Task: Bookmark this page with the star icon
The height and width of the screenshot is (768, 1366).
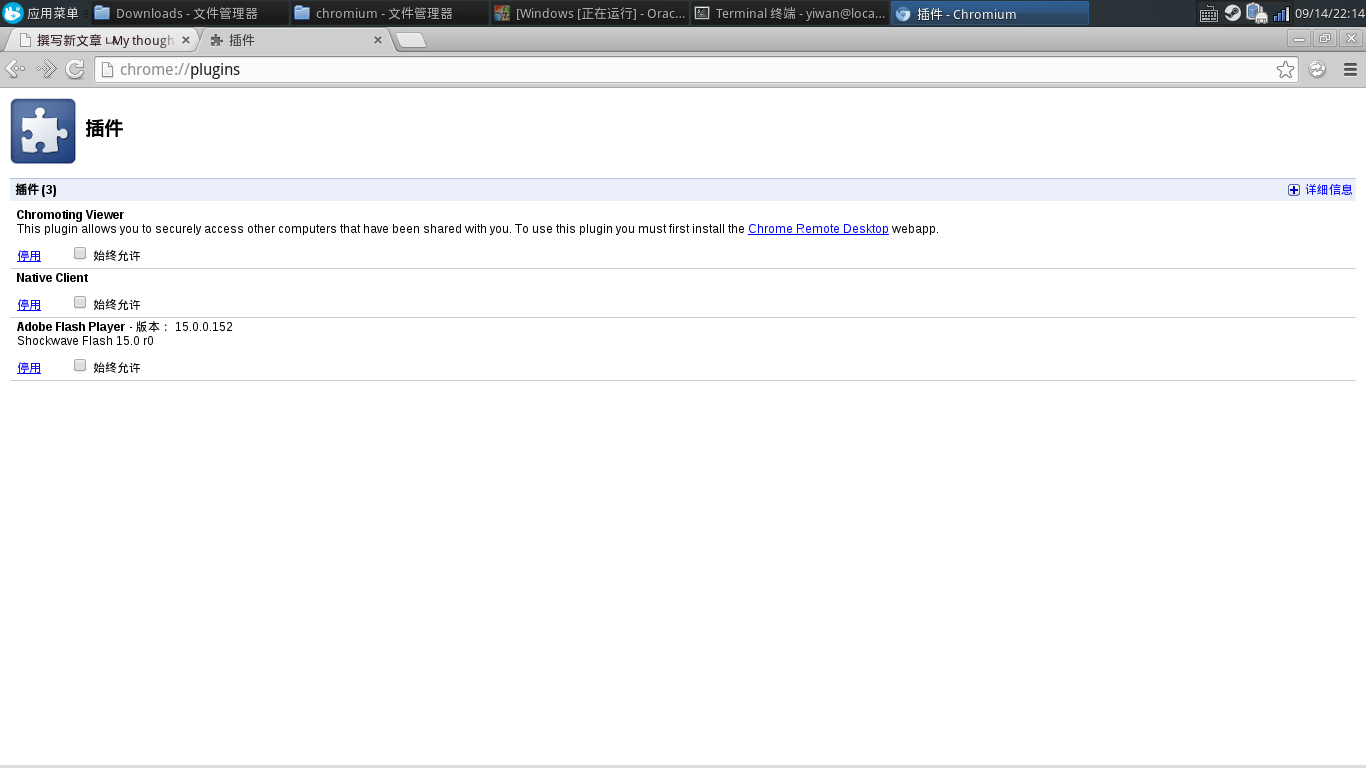Action: point(1285,69)
